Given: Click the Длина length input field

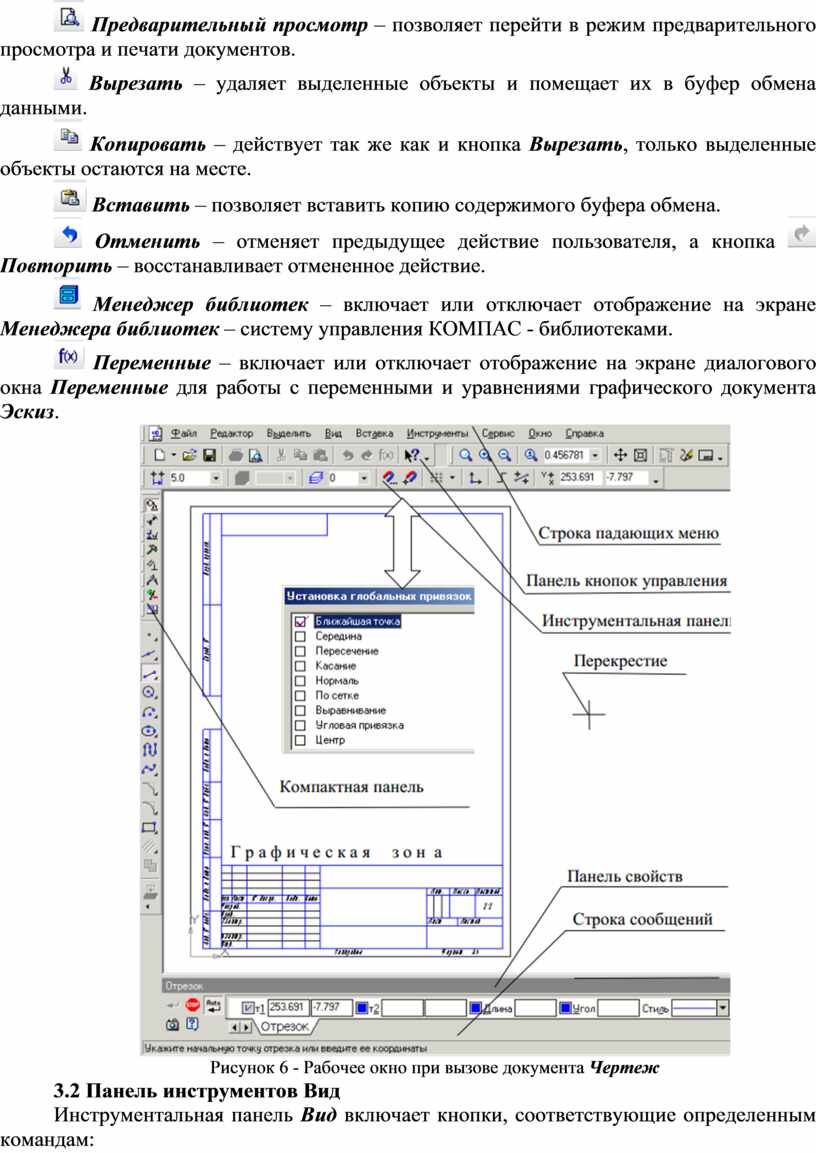Looking at the screenshot, I should 534,1008.
